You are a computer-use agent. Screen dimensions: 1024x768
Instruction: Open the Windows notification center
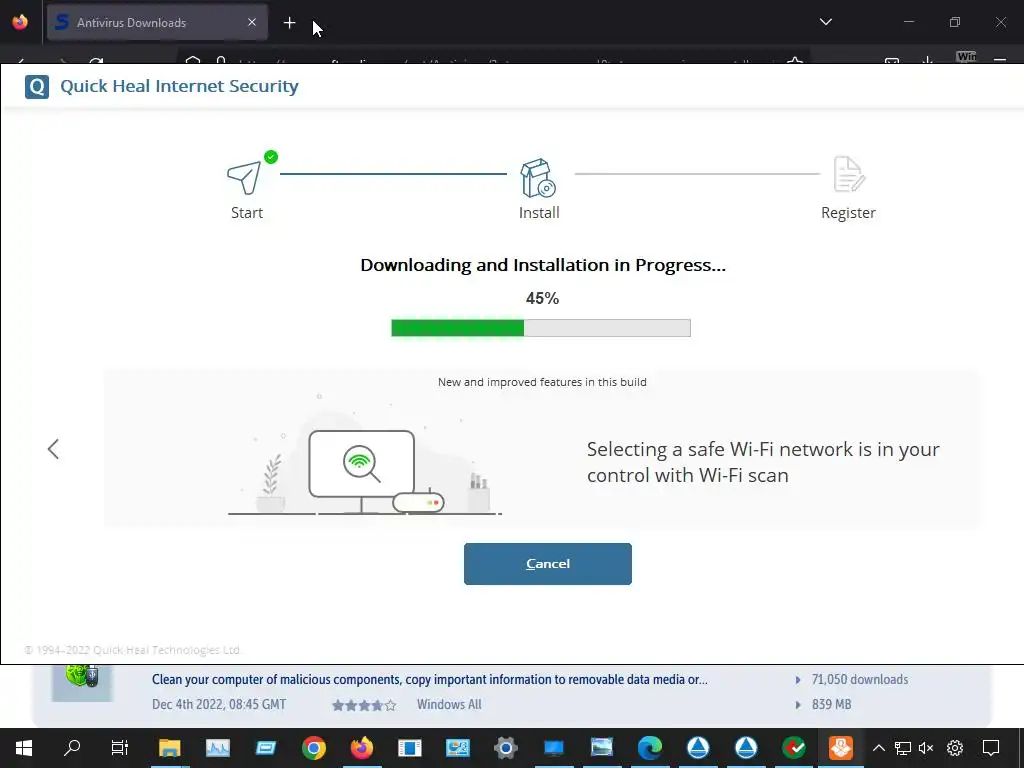point(991,748)
